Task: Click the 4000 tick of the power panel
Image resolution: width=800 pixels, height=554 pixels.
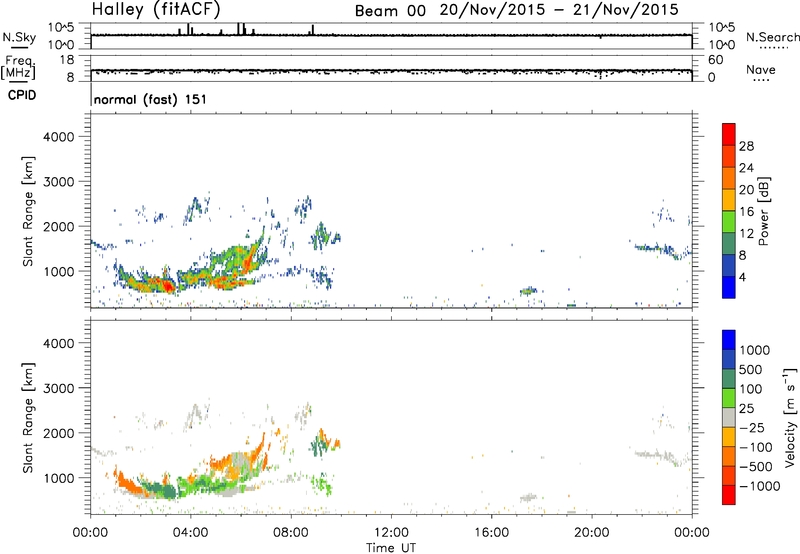Action: point(58,137)
